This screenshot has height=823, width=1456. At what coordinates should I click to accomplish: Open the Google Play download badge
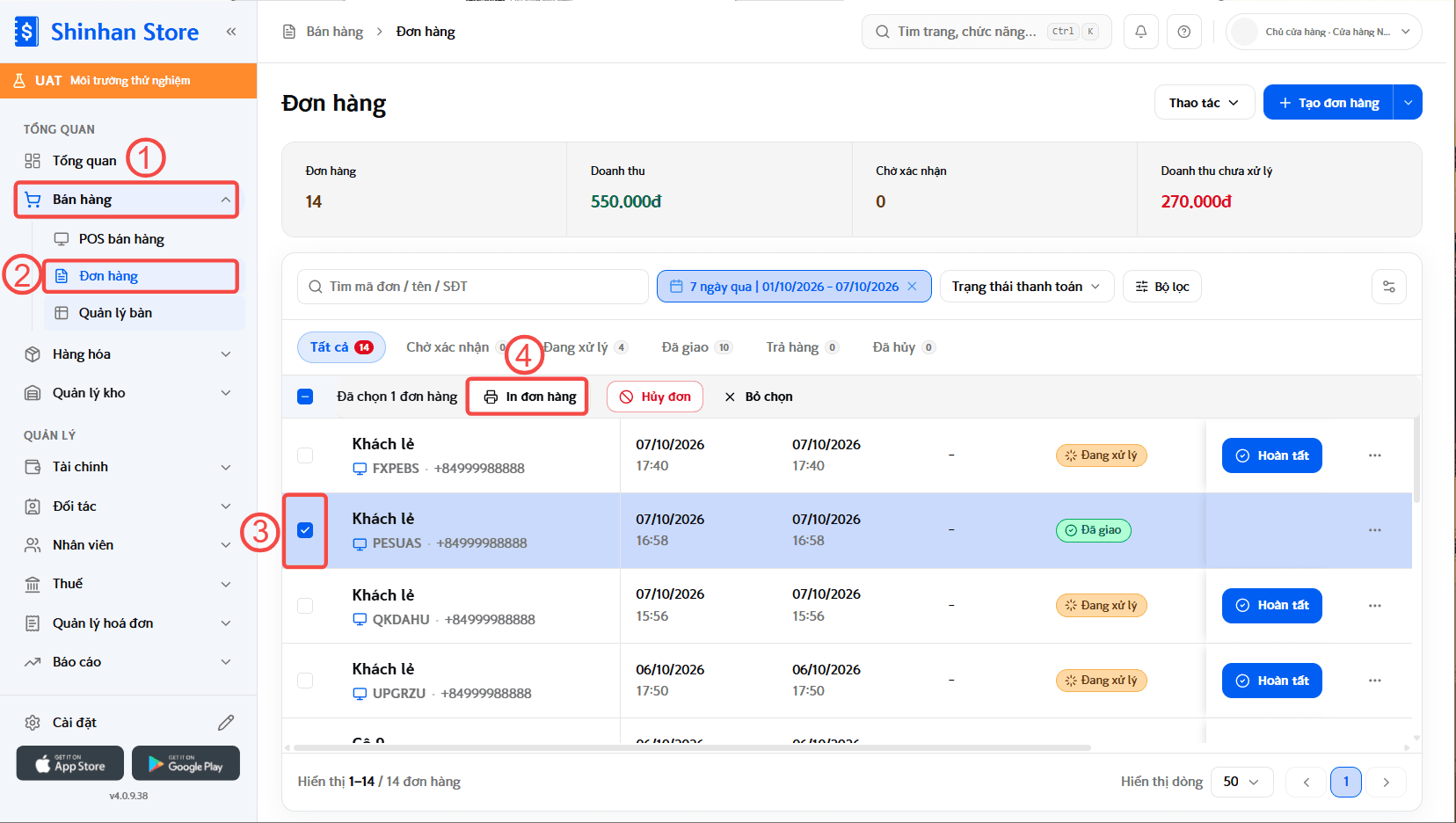[x=186, y=763]
